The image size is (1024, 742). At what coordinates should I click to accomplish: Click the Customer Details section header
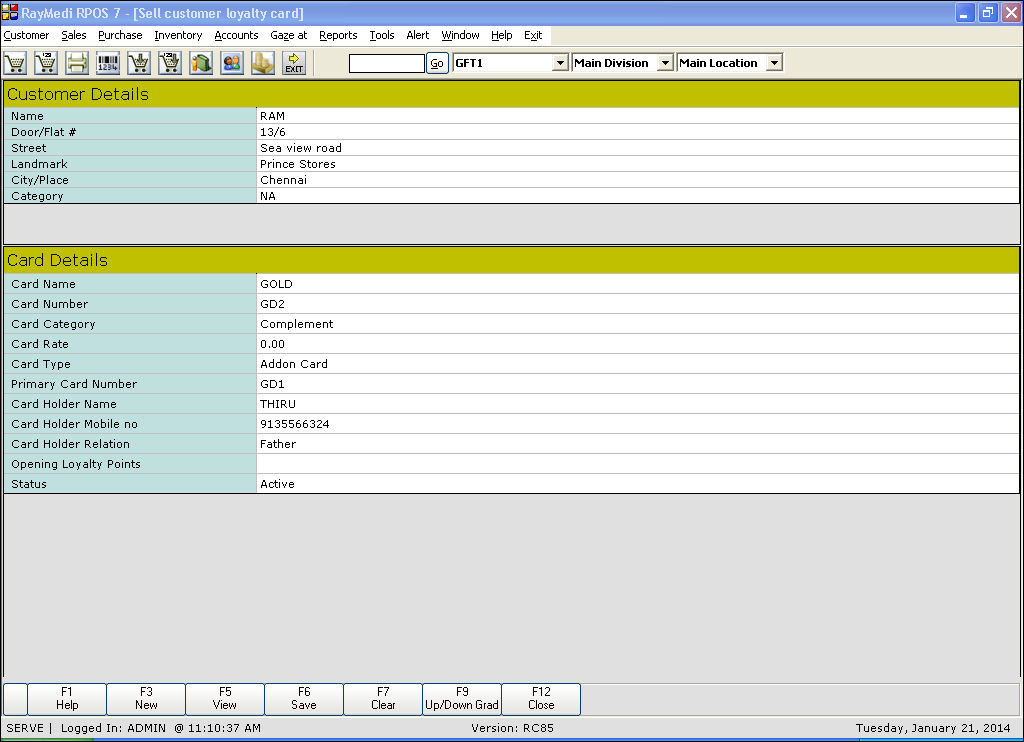tap(511, 94)
